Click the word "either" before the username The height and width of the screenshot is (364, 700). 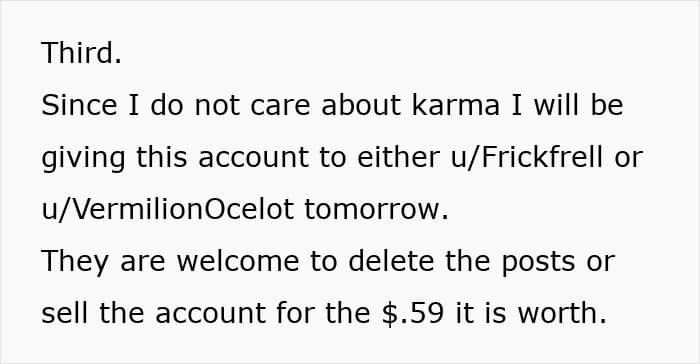(x=398, y=157)
